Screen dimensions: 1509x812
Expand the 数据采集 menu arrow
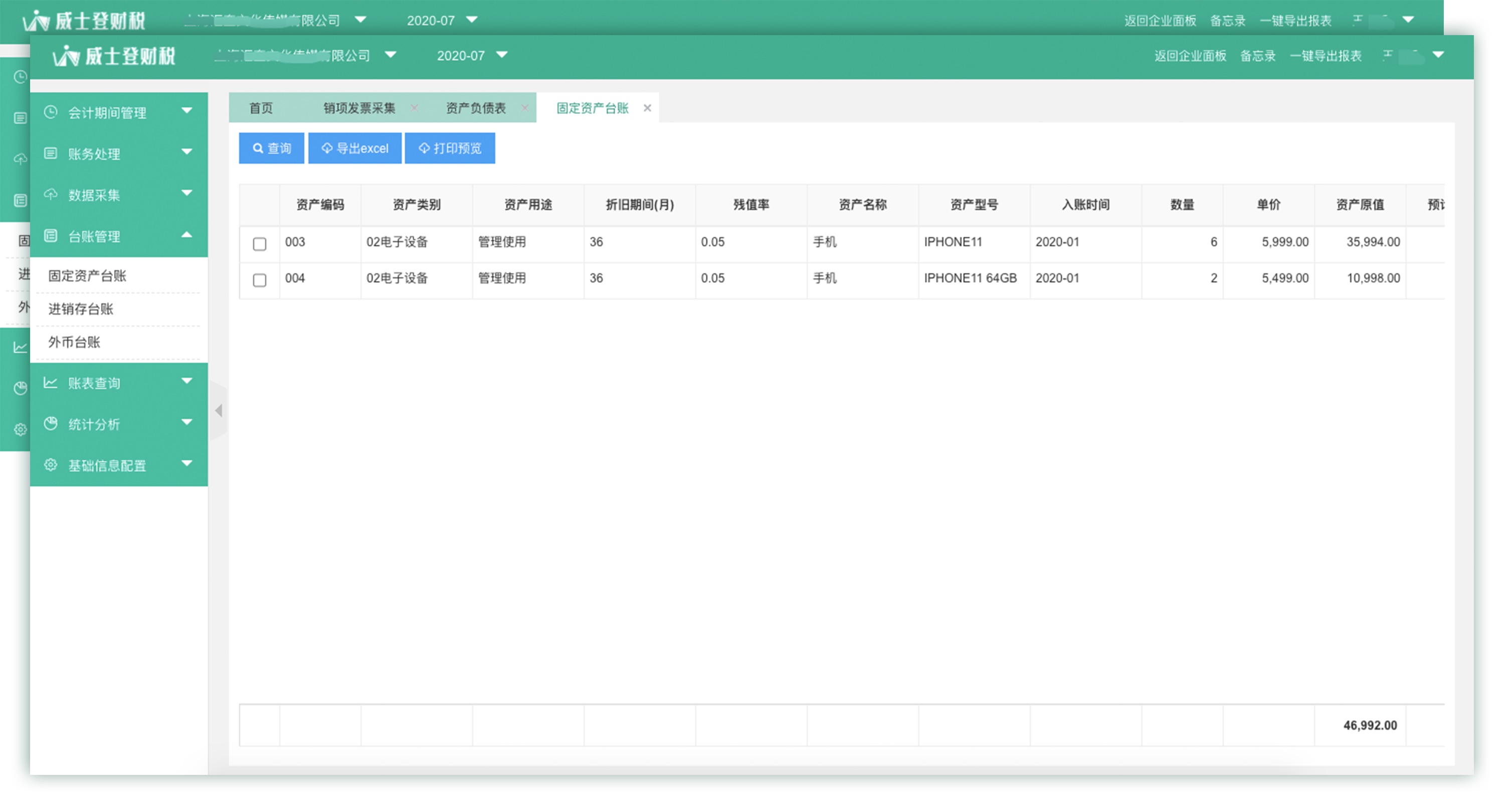187,192
